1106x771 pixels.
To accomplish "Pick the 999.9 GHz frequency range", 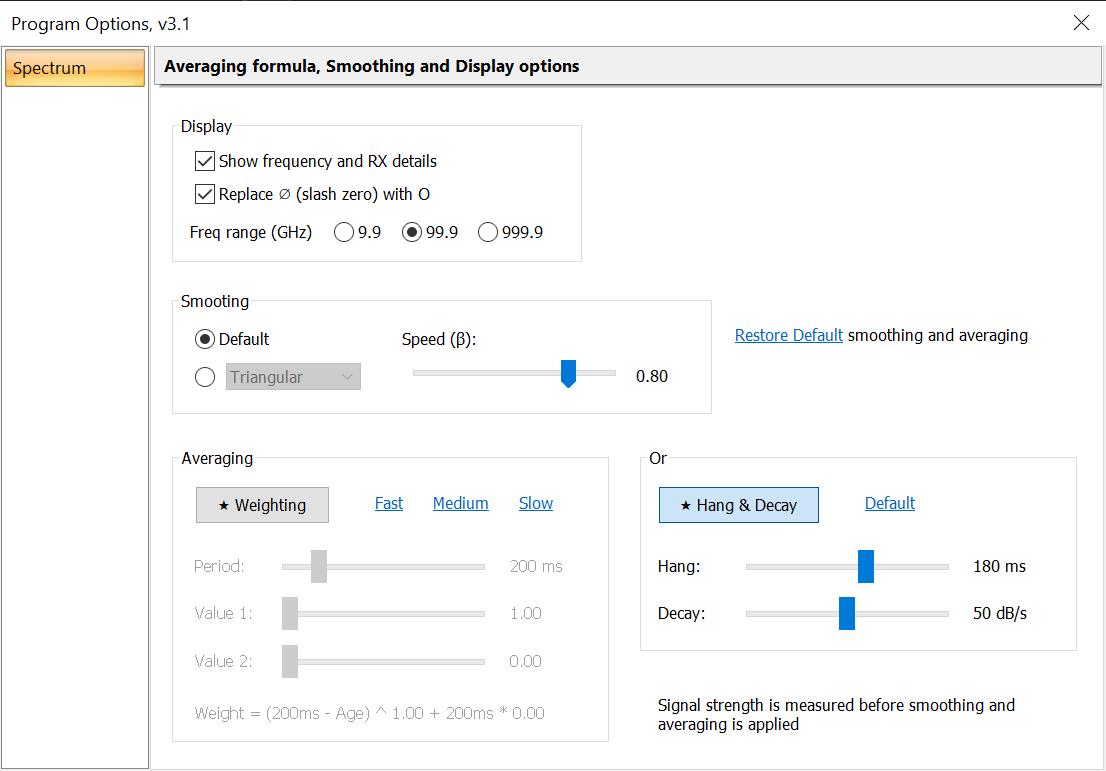I will [488, 232].
